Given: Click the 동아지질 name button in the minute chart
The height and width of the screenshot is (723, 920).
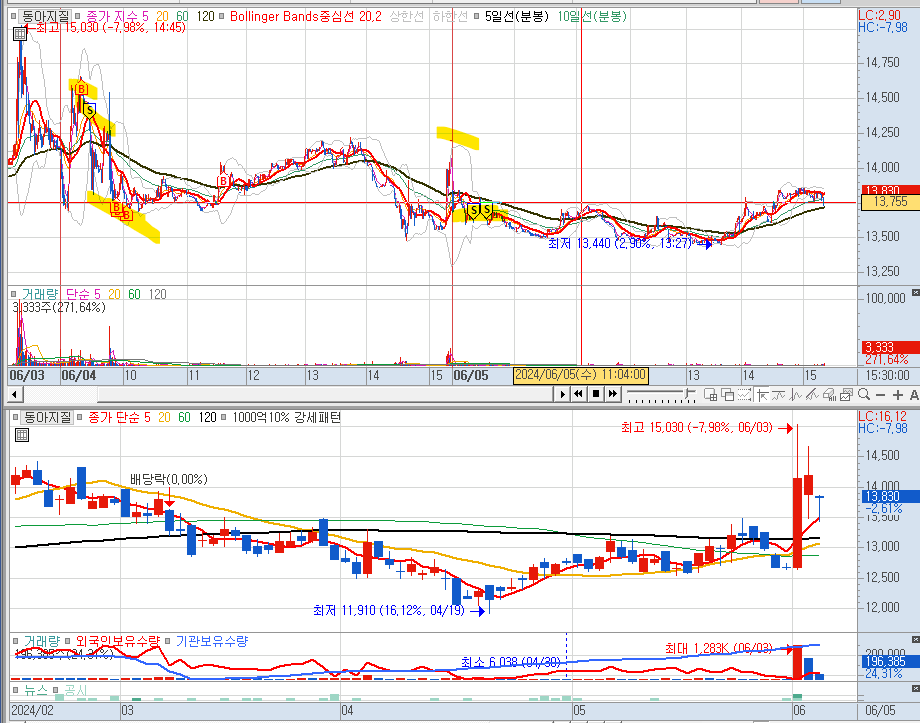Looking at the screenshot, I should point(46,16).
